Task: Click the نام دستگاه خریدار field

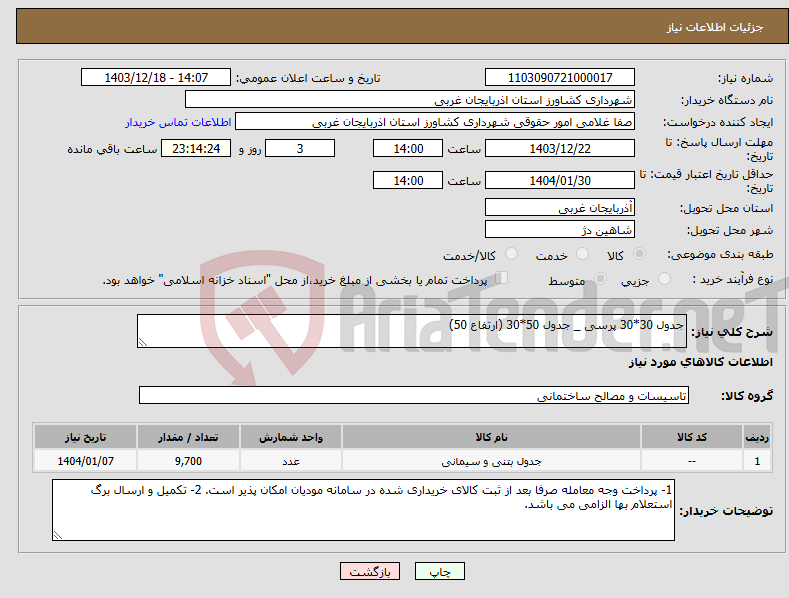Action: click(410, 99)
